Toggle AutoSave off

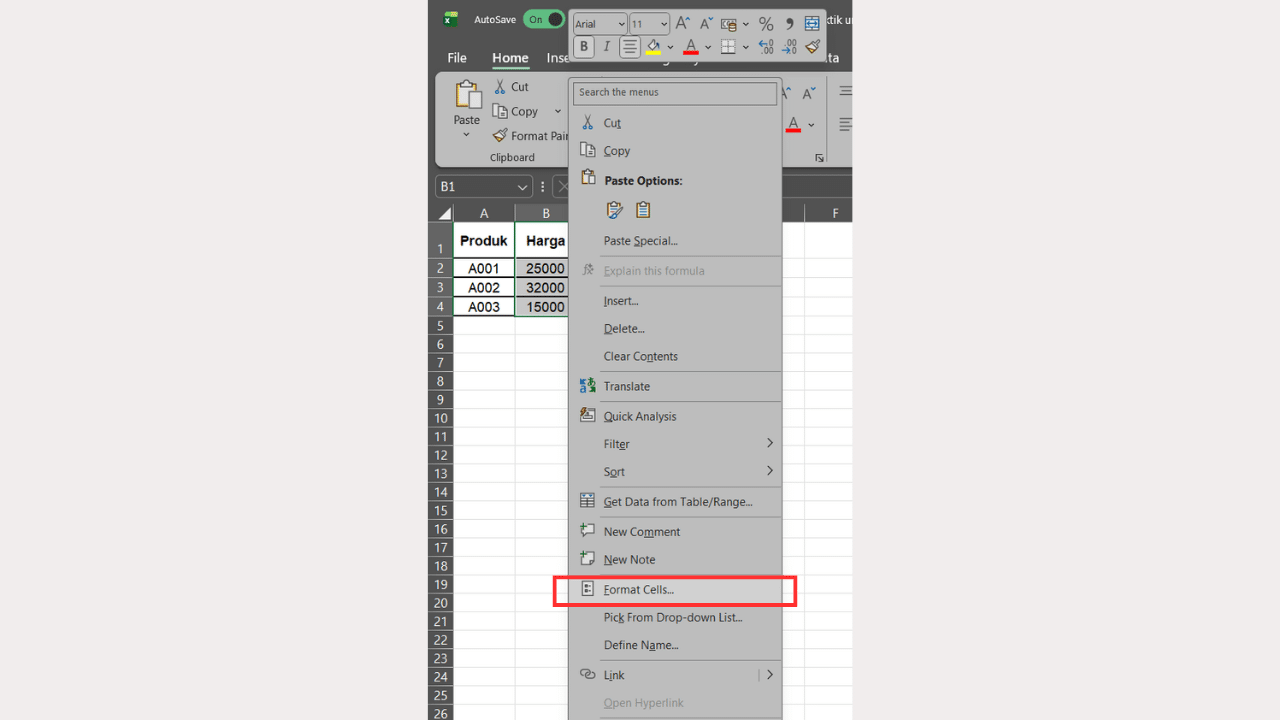544,19
